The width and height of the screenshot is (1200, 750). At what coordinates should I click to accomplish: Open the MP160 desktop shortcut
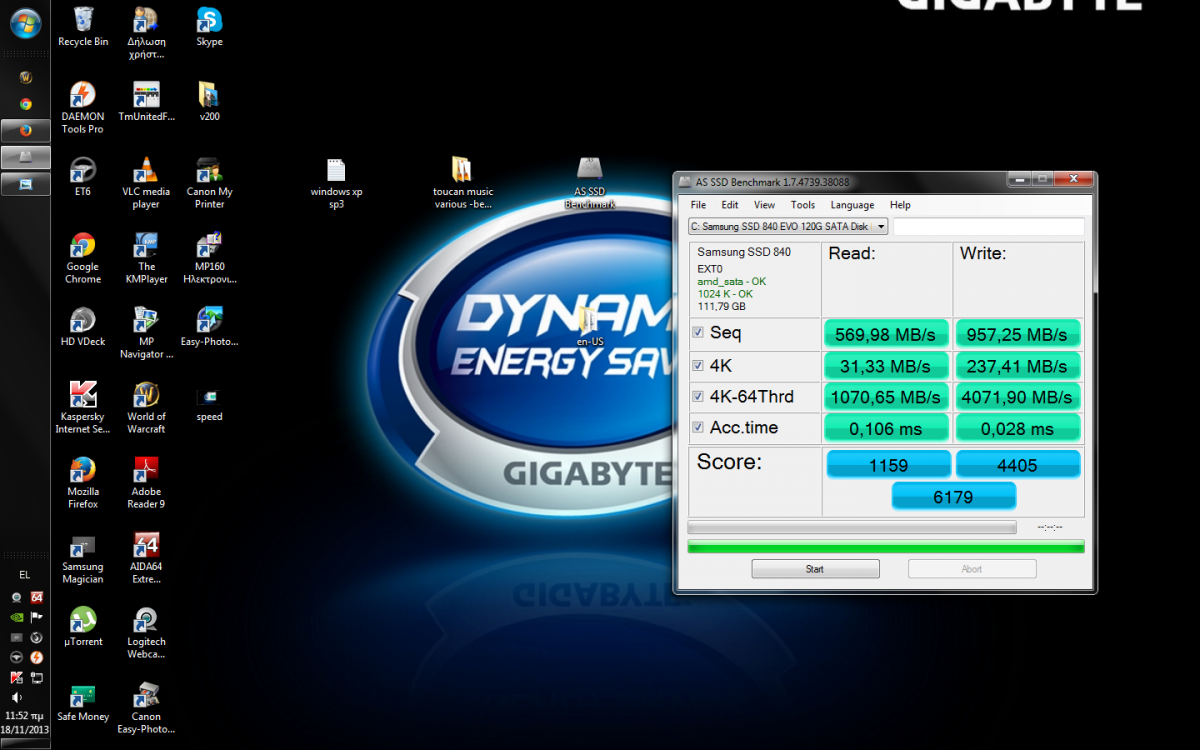point(209,258)
